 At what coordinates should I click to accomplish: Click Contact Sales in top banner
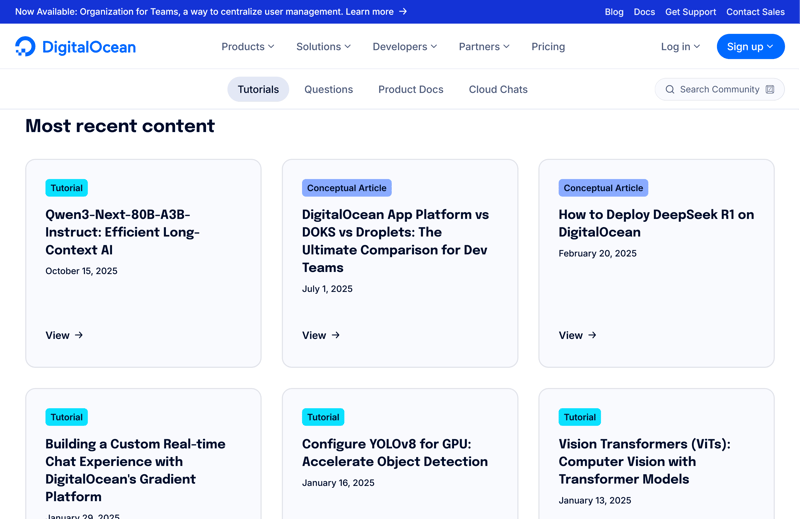click(755, 12)
